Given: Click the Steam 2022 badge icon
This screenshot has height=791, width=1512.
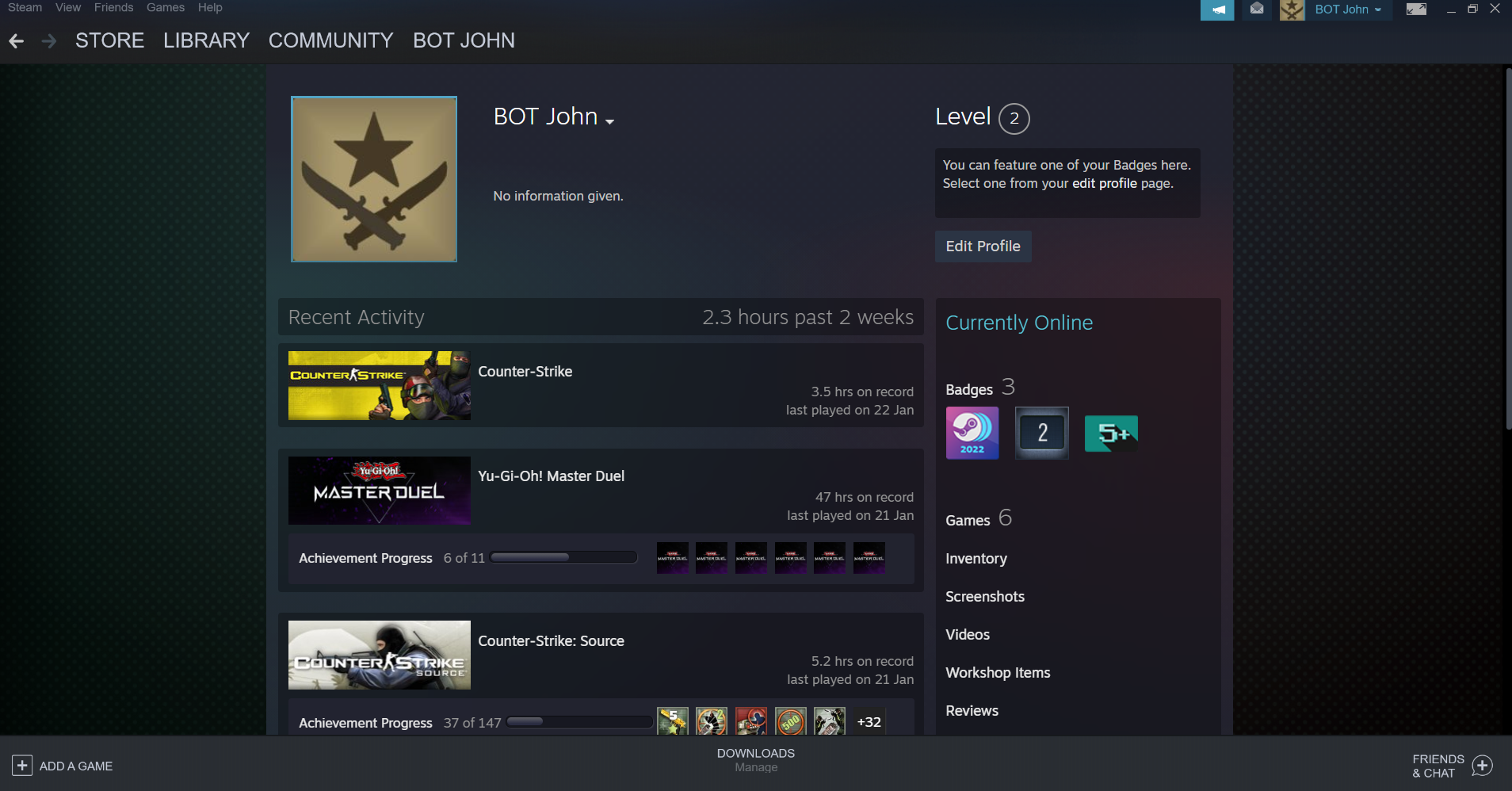Looking at the screenshot, I should [x=972, y=433].
